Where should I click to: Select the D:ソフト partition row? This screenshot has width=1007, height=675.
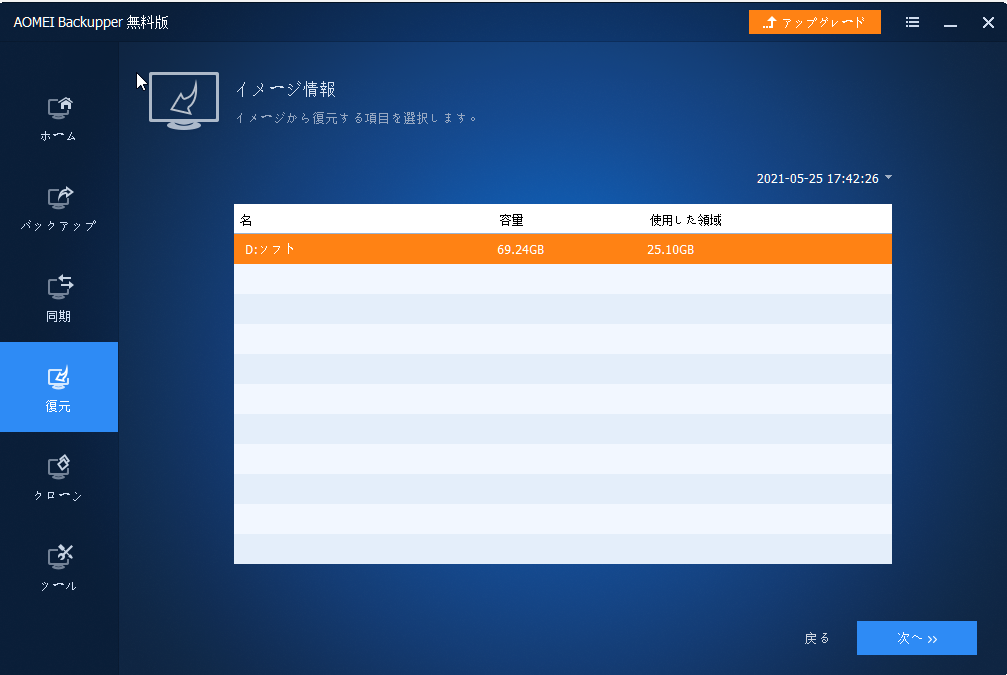(563, 249)
